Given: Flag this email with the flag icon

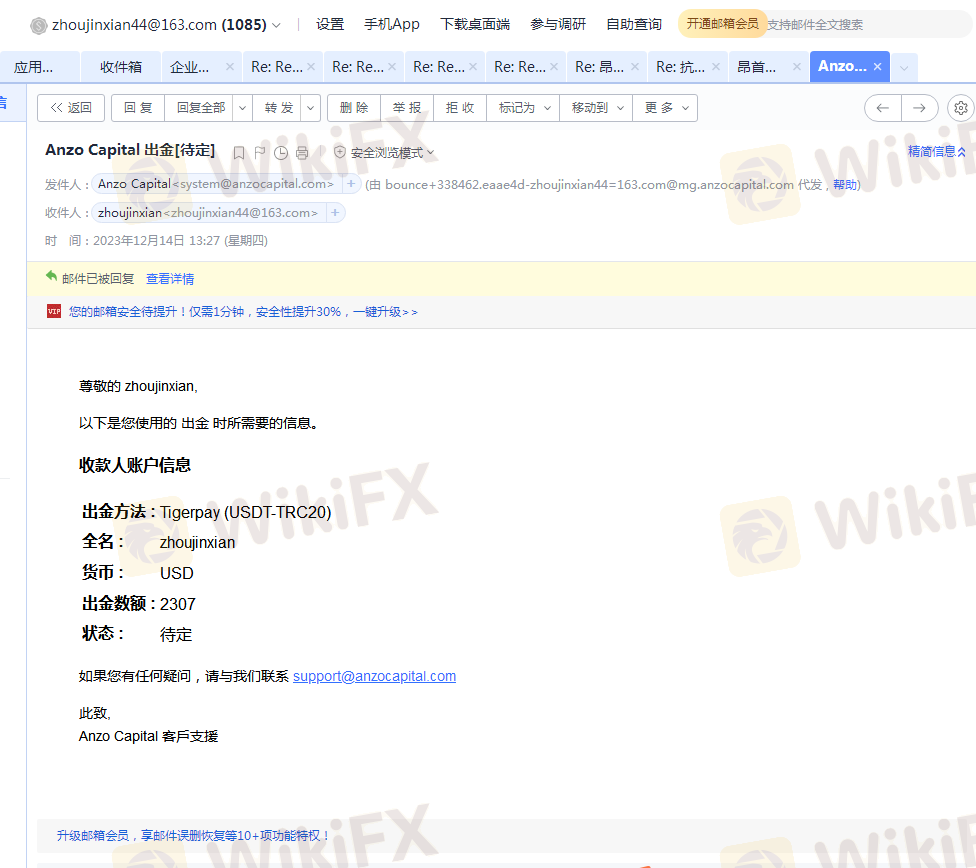Looking at the screenshot, I should [x=260, y=153].
